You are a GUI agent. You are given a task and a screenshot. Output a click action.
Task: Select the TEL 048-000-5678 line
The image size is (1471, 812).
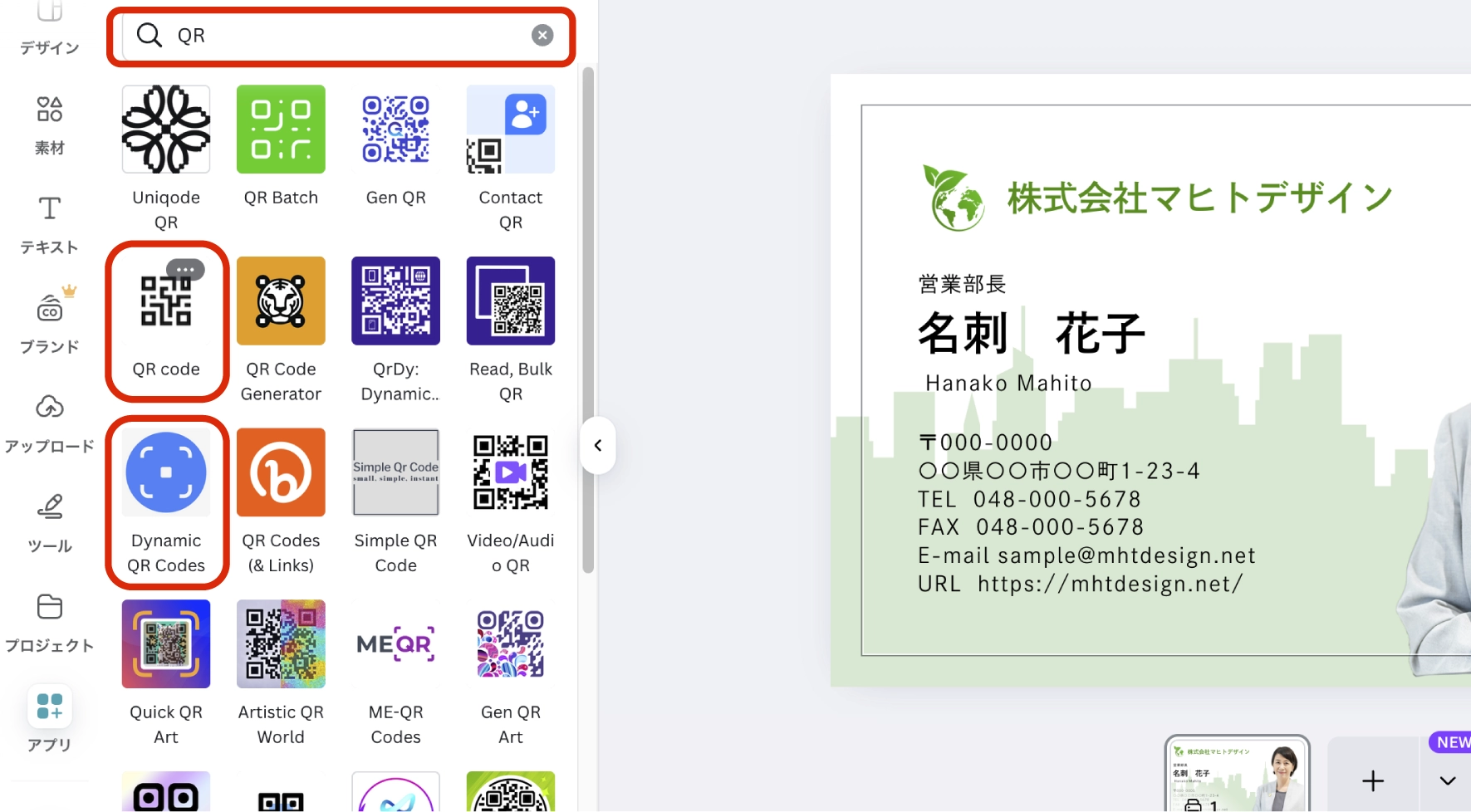click(1029, 499)
